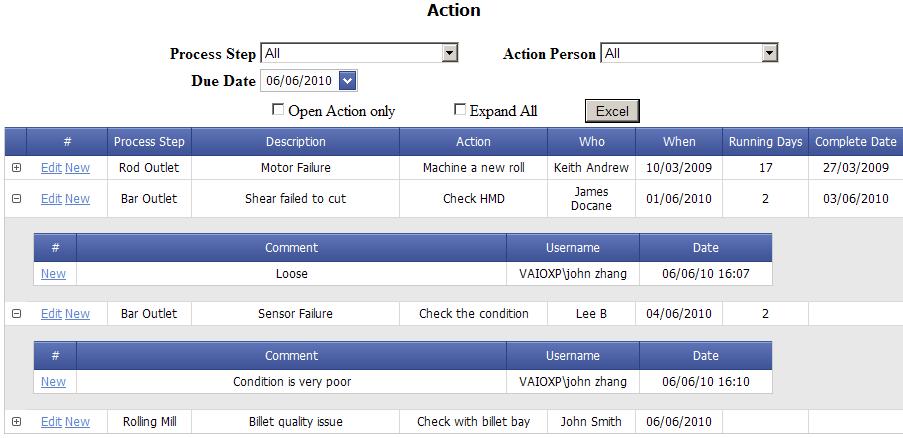Click the Due Date input field

tap(300, 81)
